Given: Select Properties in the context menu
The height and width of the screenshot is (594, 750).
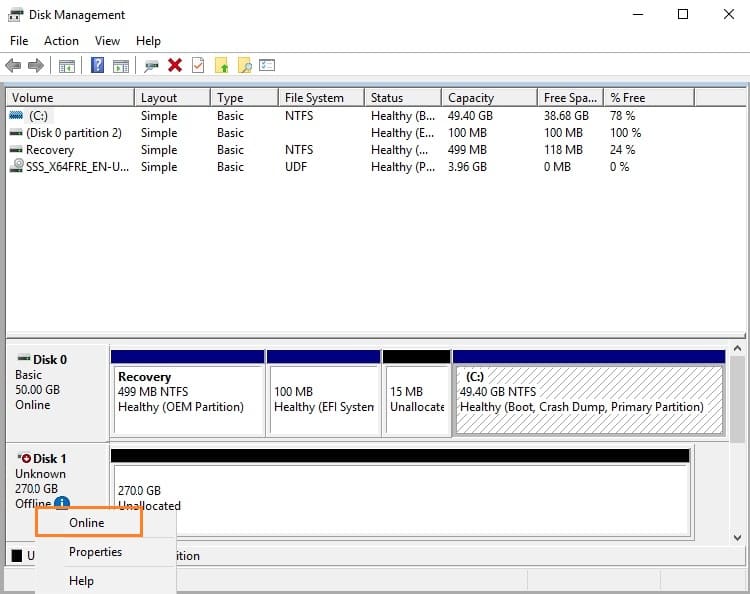Looking at the screenshot, I should [x=95, y=552].
